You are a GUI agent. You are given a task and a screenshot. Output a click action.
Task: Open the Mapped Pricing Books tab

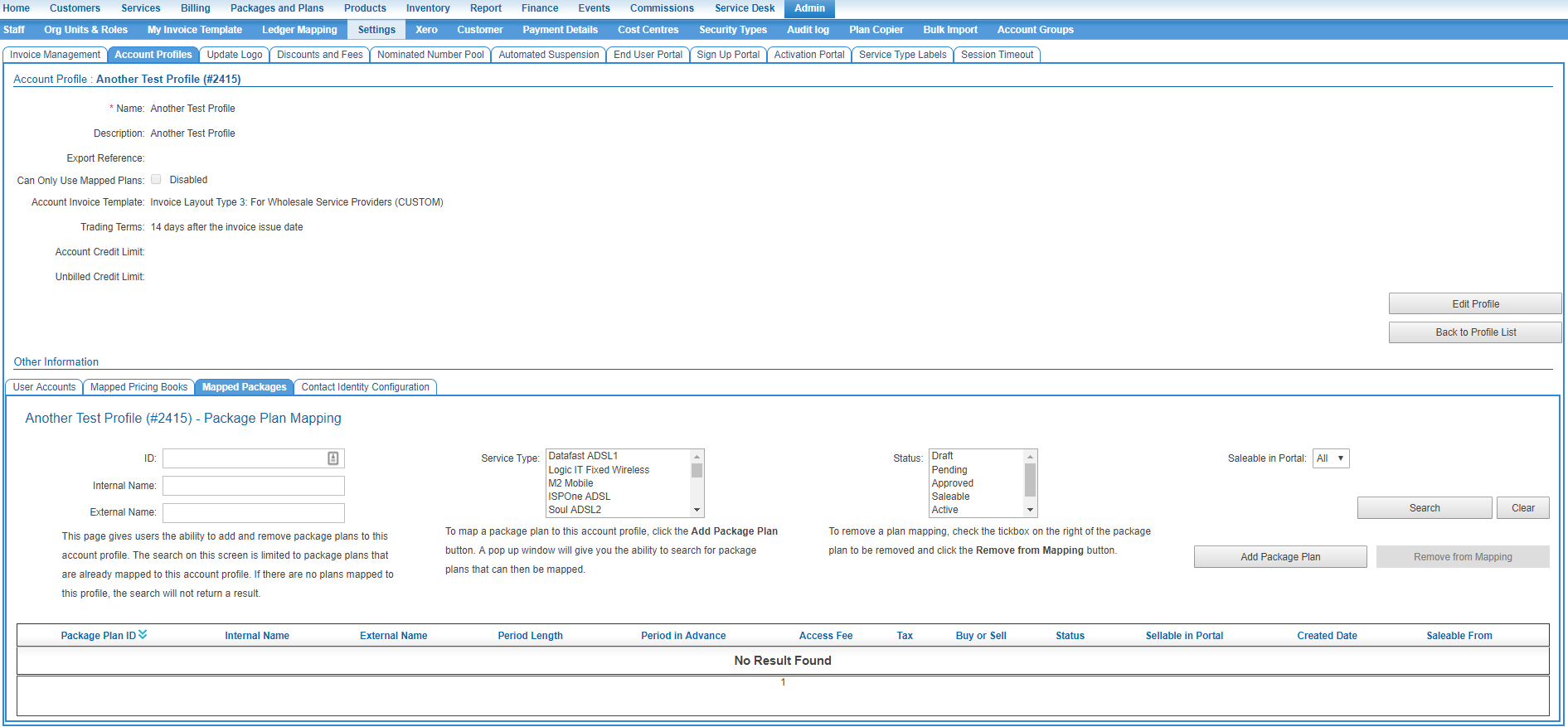138,387
